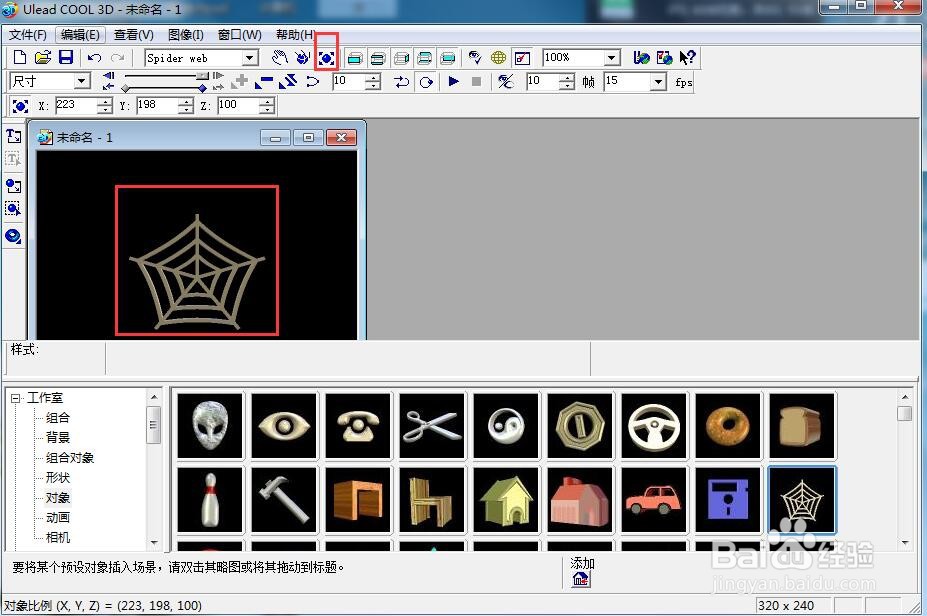
Task: Open the 编辑(E) menu
Action: pyautogui.click(x=80, y=35)
